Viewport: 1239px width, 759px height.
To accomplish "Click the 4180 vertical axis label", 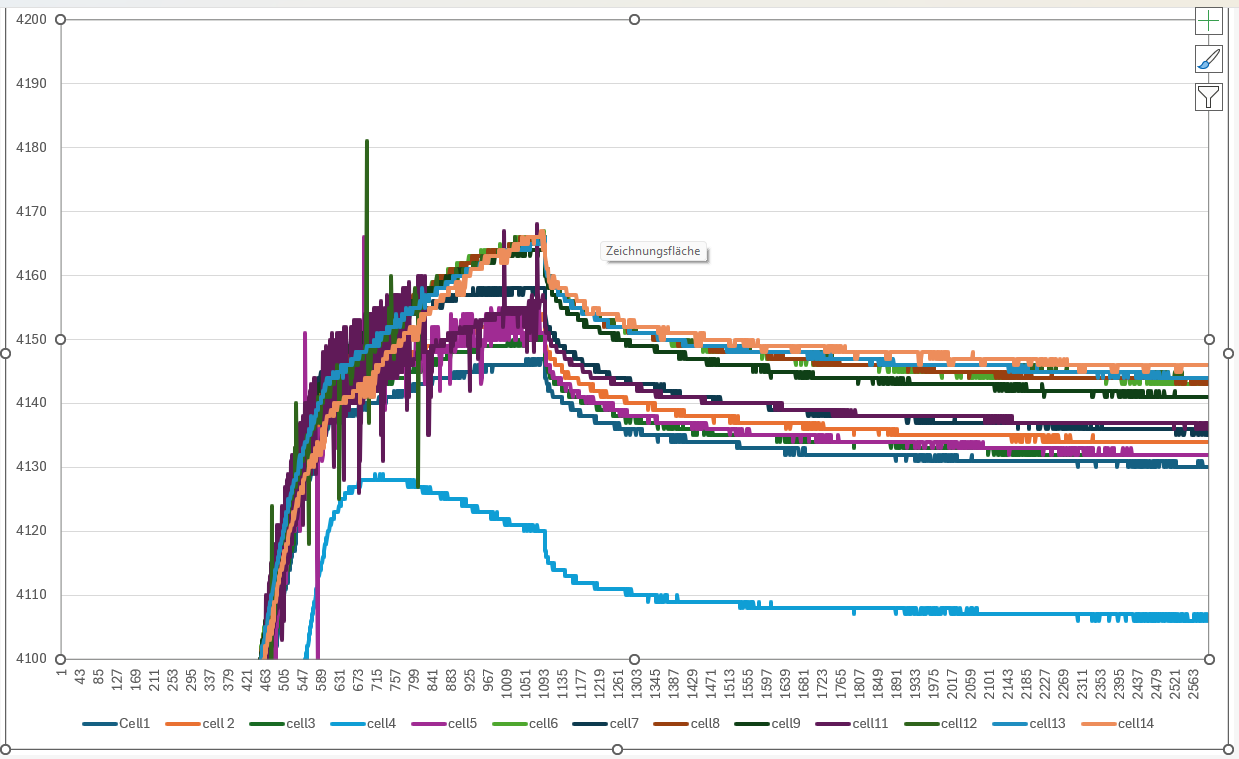I will pyautogui.click(x=31, y=148).
